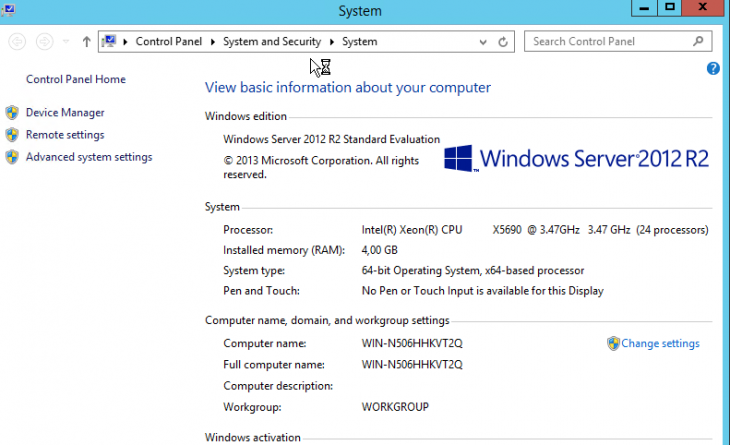Click the search magnifier icon

[x=698, y=41]
